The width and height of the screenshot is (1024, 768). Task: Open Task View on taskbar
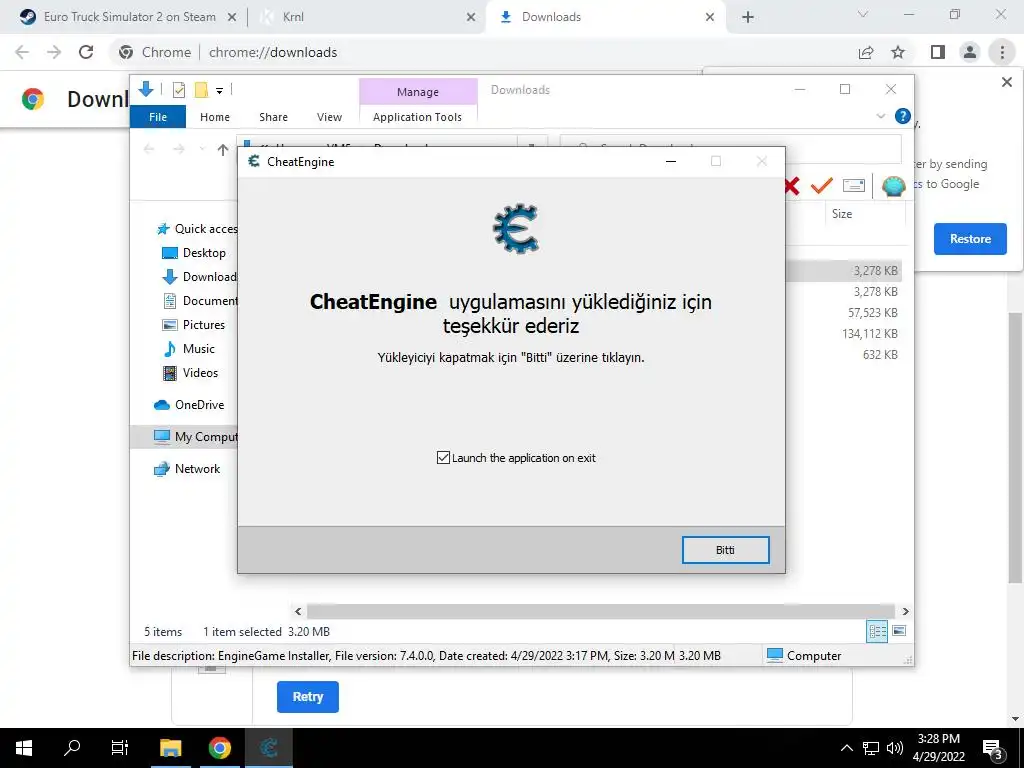coord(120,748)
